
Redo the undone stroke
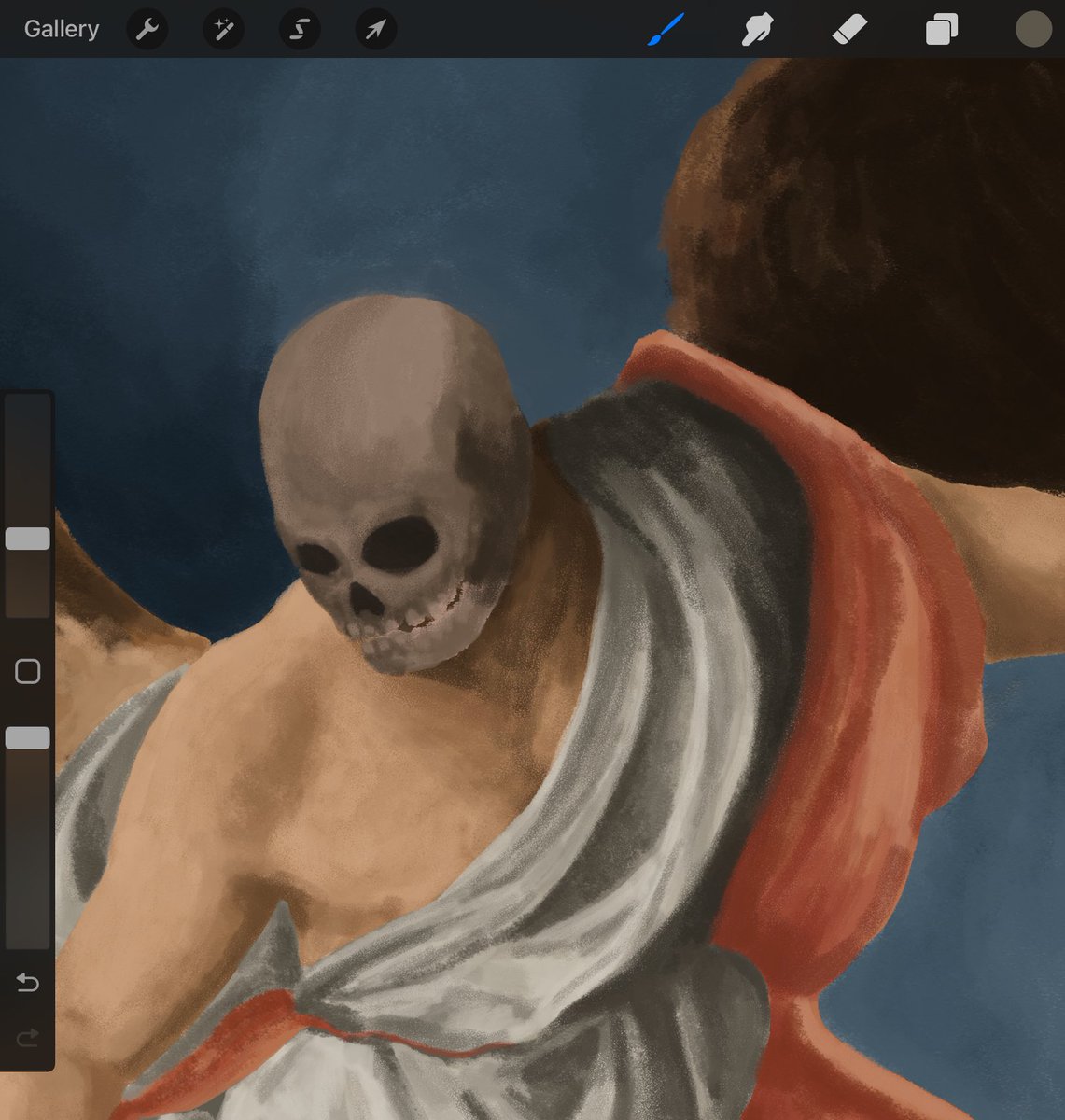(27, 1037)
